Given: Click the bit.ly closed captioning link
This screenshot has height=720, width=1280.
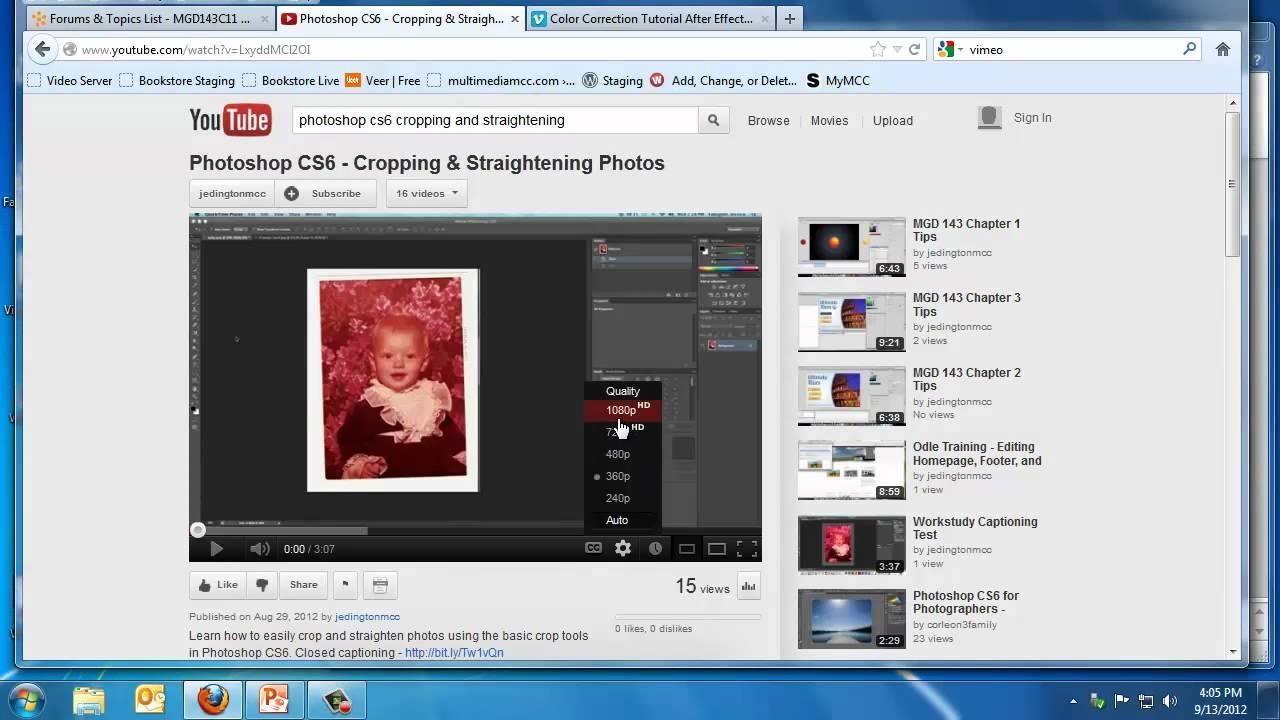Looking at the screenshot, I should 454,653.
